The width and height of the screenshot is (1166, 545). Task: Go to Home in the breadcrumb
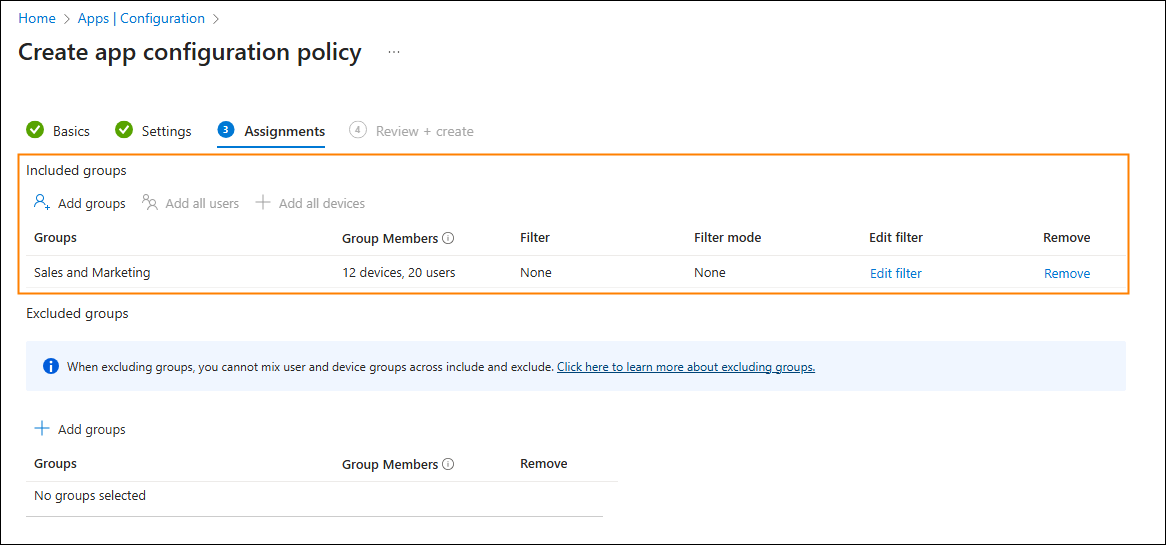[37, 19]
